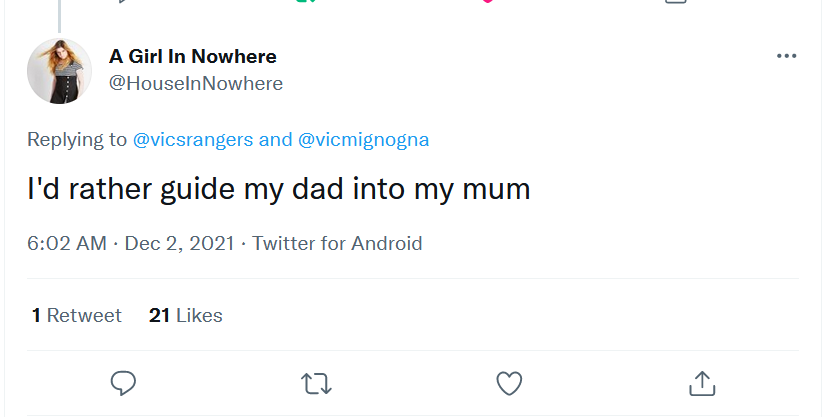Click the reply speech bubble icon
This screenshot has height=417, width=824.
pos(123,383)
